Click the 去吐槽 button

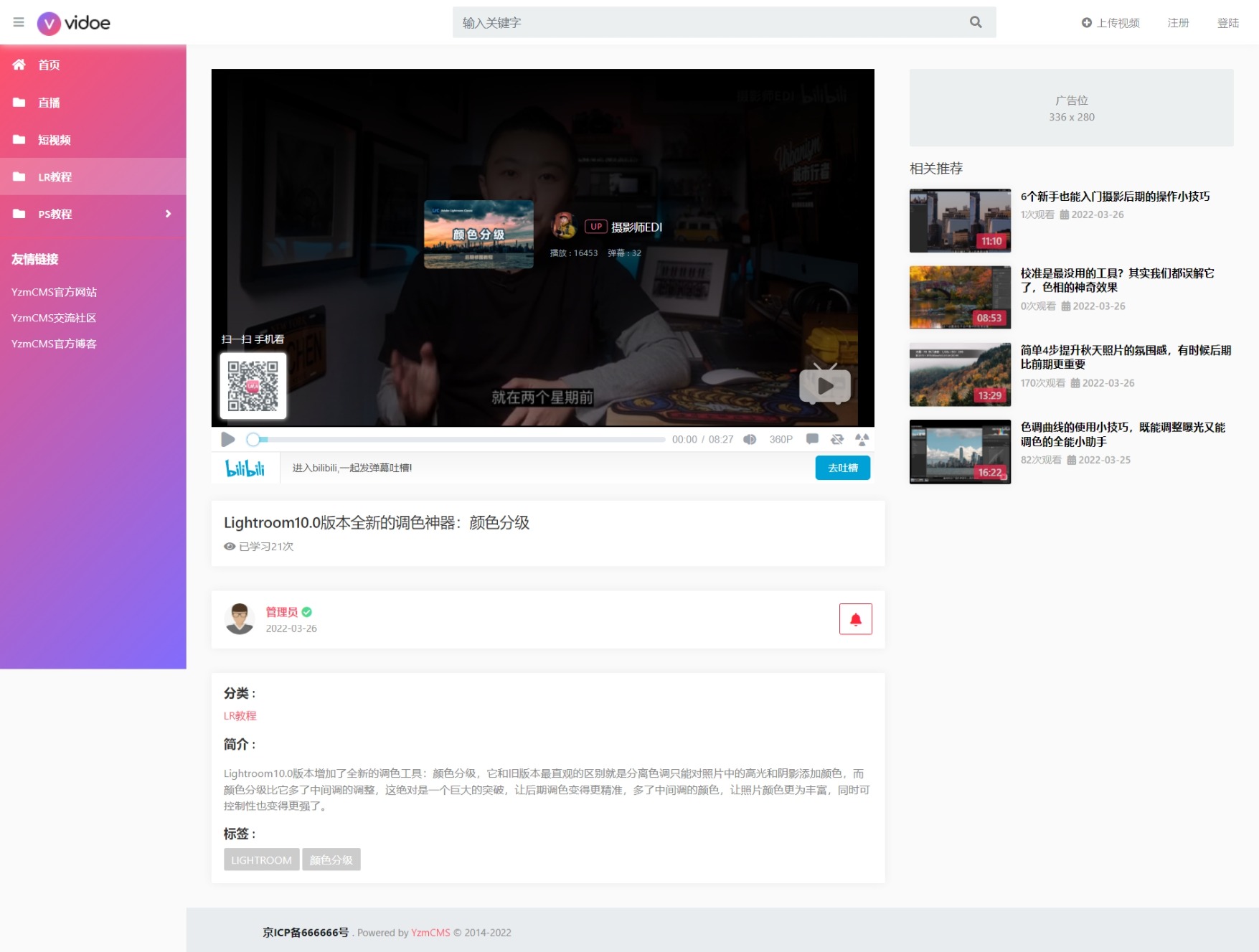(843, 468)
